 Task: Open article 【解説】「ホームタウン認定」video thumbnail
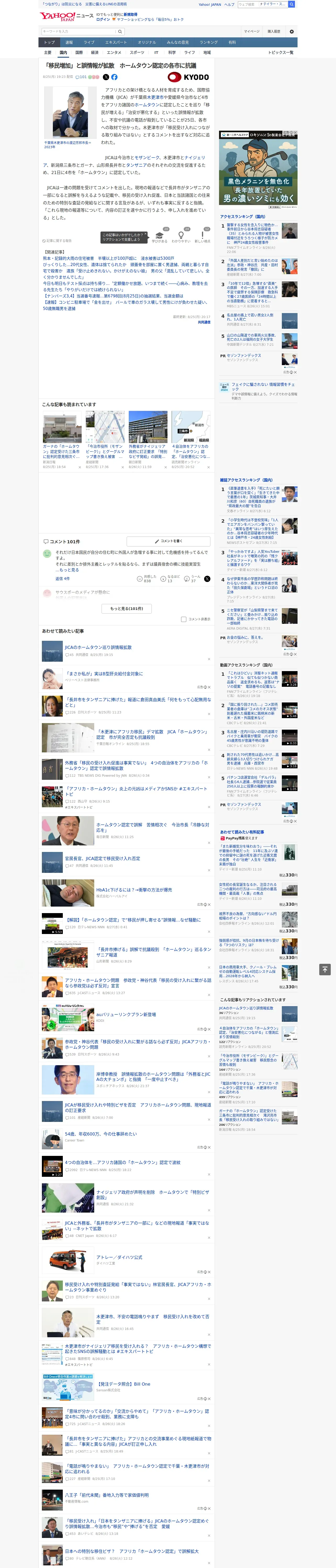coord(52,923)
